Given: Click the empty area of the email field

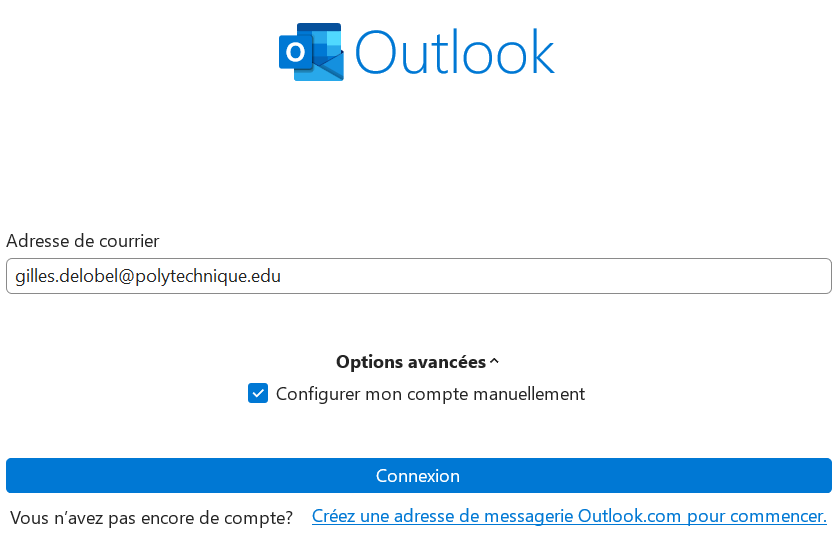Looking at the screenshot, I should [555, 276].
